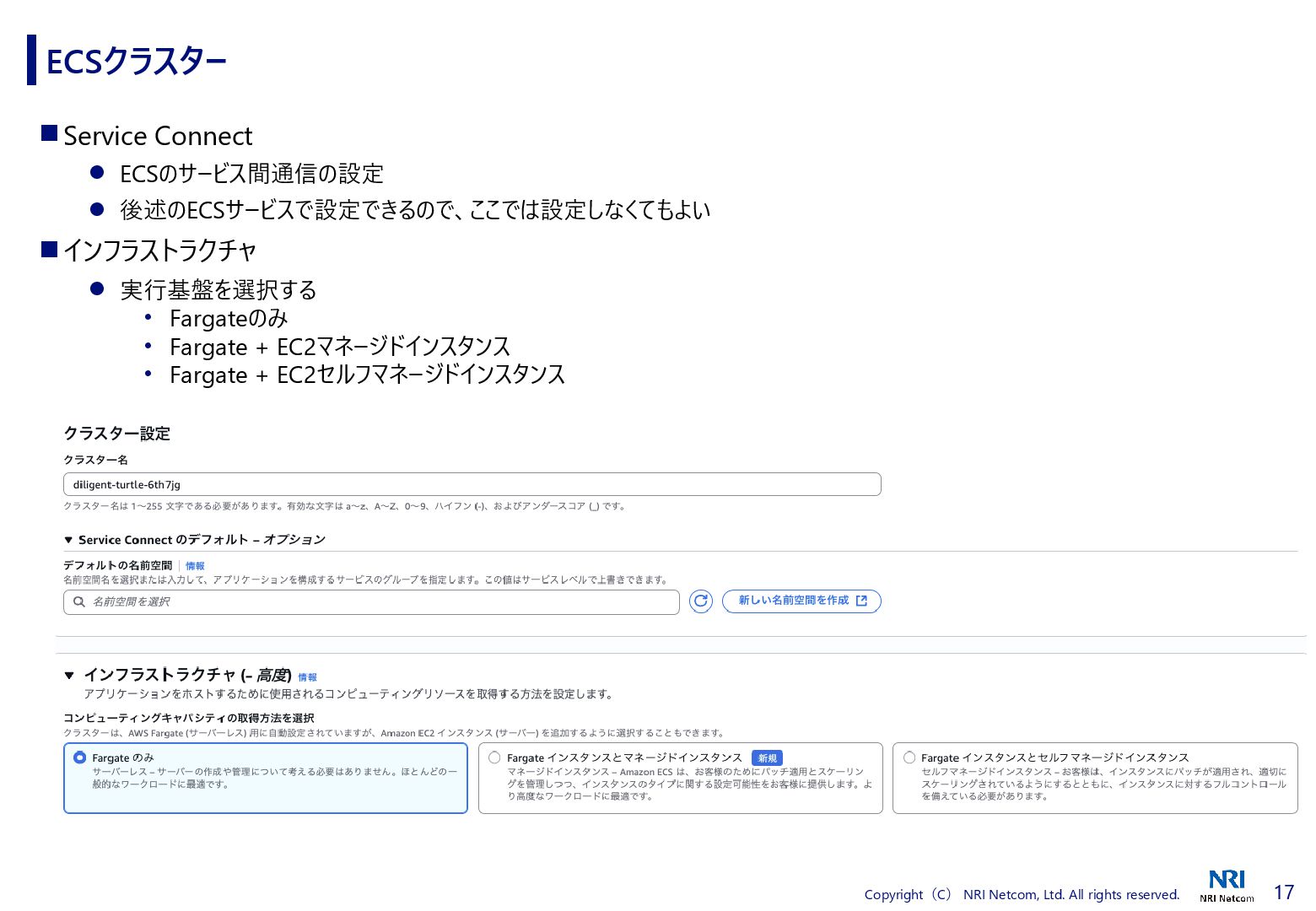Click the refresh namespaces icon button
The width and height of the screenshot is (1316, 911).
(701, 601)
